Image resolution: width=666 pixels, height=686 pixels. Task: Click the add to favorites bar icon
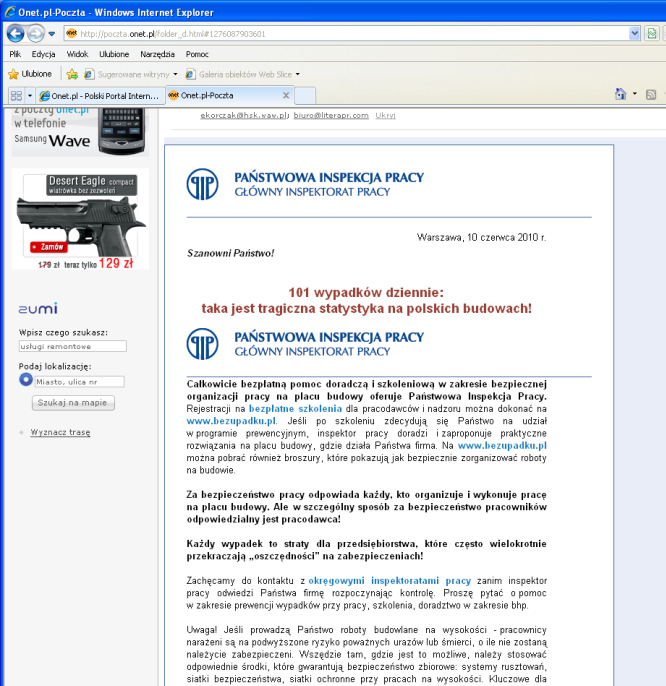[x=72, y=74]
